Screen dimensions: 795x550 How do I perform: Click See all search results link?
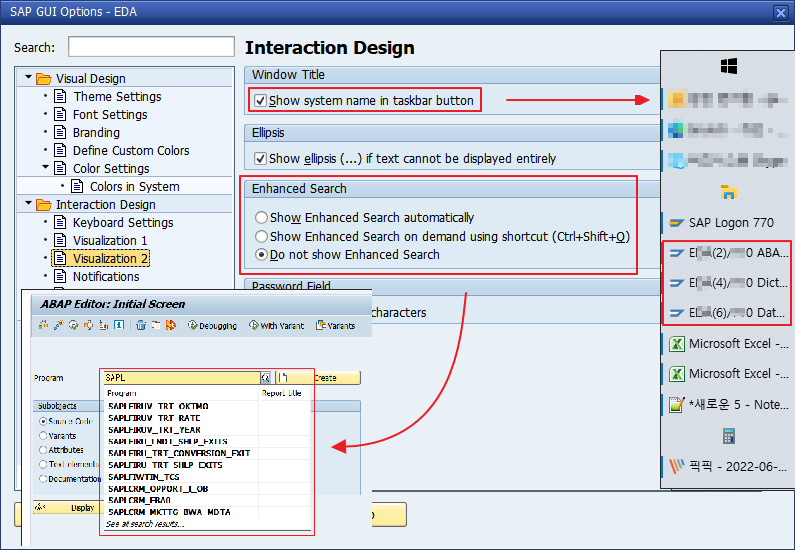(x=145, y=524)
